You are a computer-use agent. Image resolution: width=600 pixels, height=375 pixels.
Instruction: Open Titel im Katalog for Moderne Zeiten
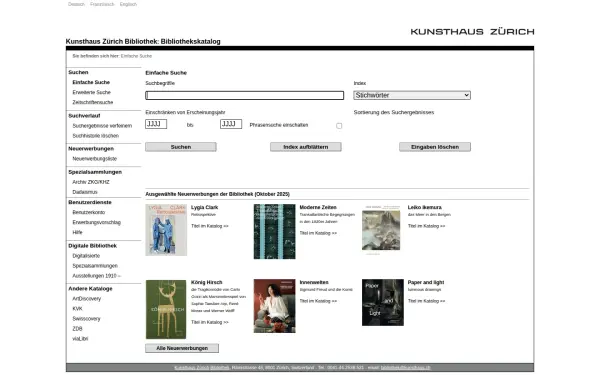coord(318,233)
